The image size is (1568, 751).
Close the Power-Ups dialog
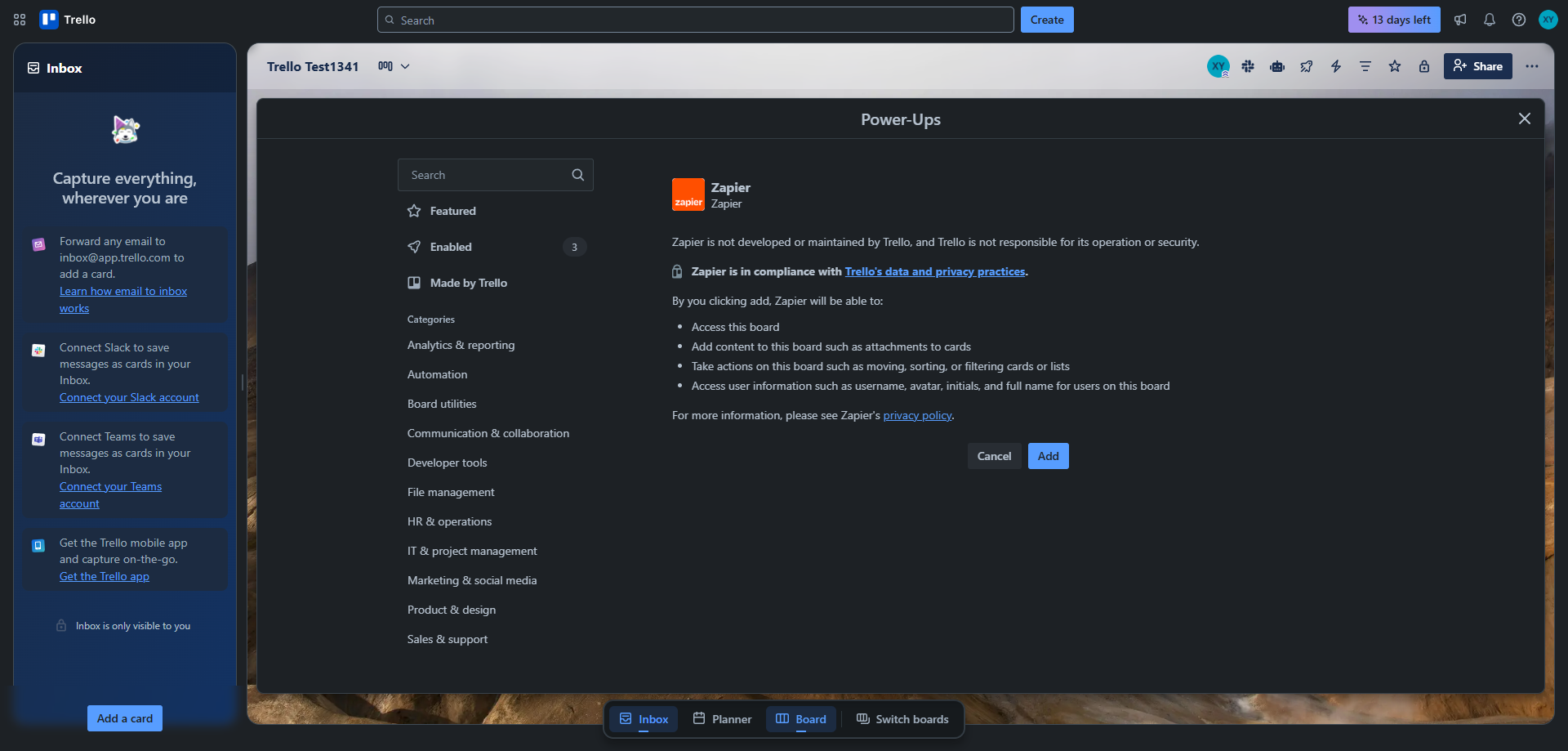[1525, 118]
